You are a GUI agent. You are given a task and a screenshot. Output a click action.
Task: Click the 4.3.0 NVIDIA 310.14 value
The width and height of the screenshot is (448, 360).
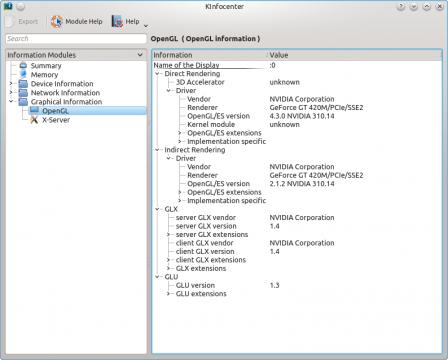point(302,116)
